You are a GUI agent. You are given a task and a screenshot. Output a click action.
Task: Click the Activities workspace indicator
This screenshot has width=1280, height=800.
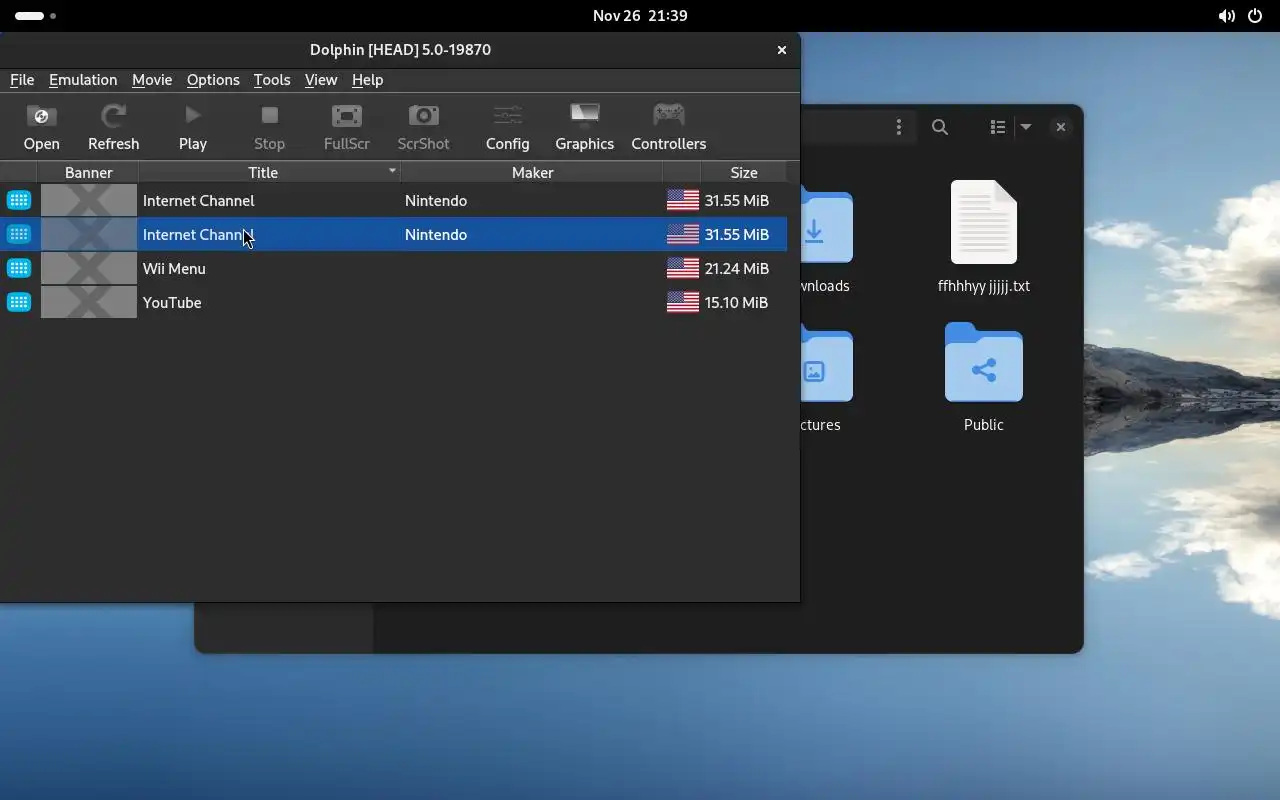click(35, 16)
